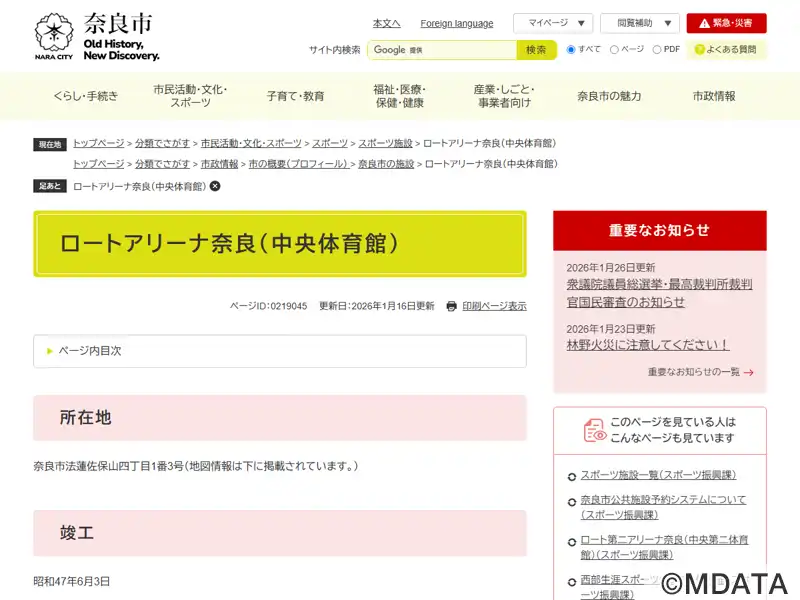Click the スポーツ施設 breadcrumb link
This screenshot has width=800, height=600.
click(385, 143)
